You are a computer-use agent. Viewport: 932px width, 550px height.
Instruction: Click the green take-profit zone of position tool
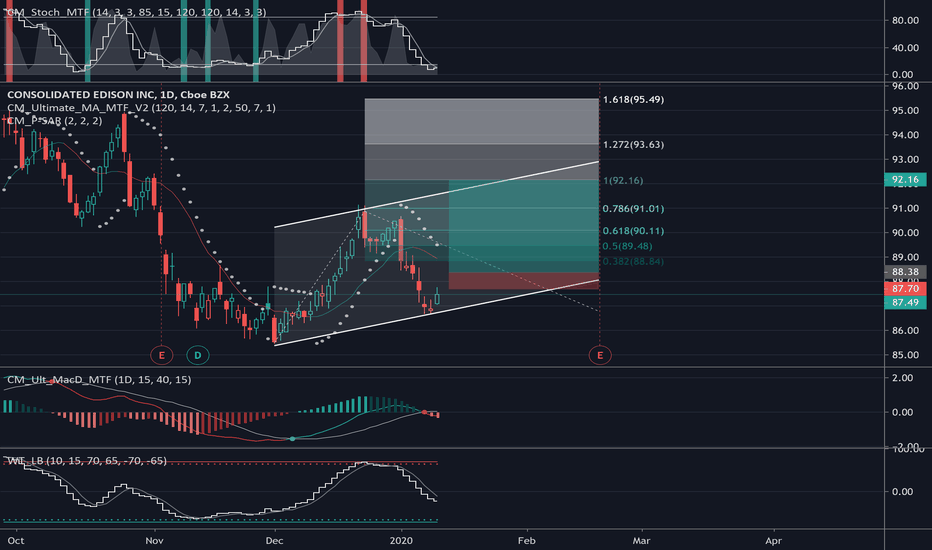[x=524, y=226]
